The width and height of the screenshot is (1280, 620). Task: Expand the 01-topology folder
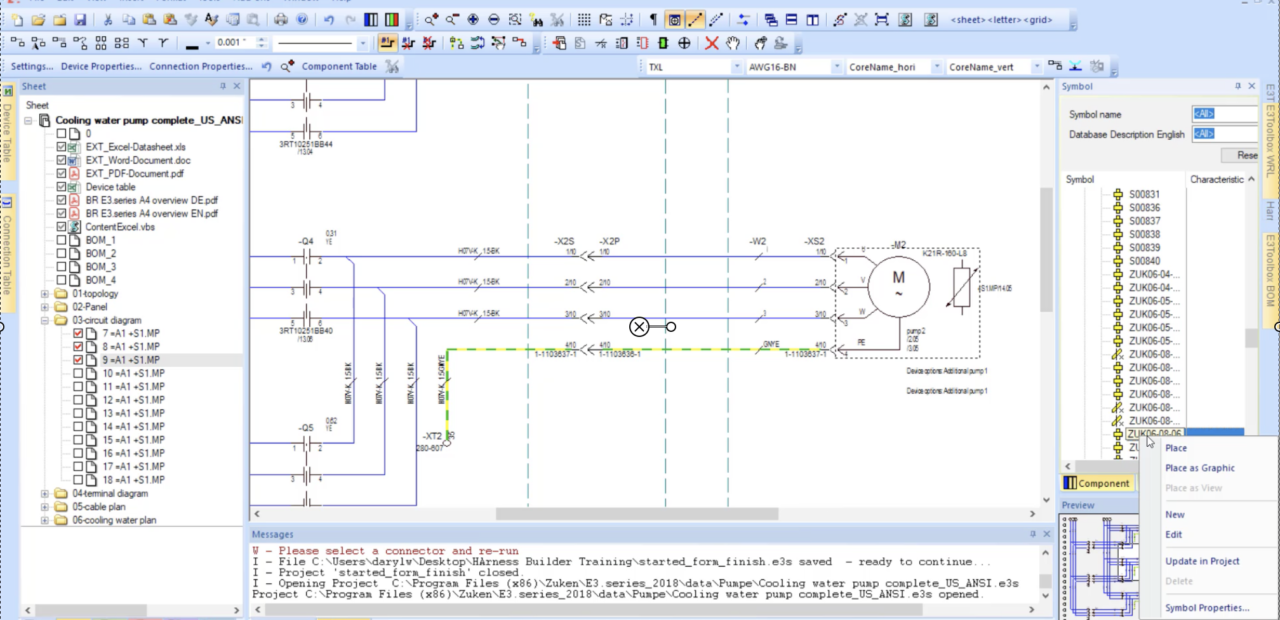click(46, 294)
